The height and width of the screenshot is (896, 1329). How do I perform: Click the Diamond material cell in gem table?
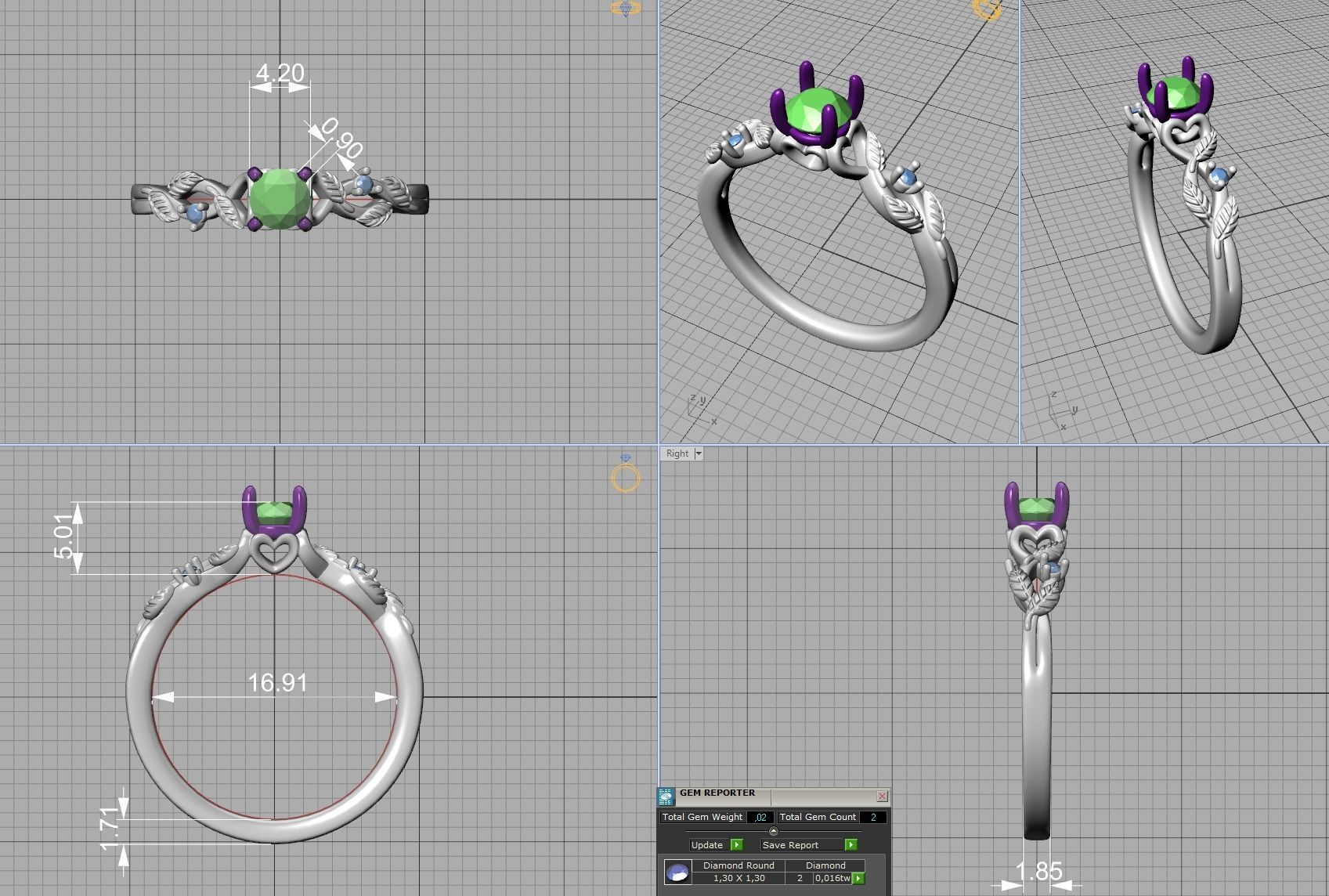[x=825, y=865]
